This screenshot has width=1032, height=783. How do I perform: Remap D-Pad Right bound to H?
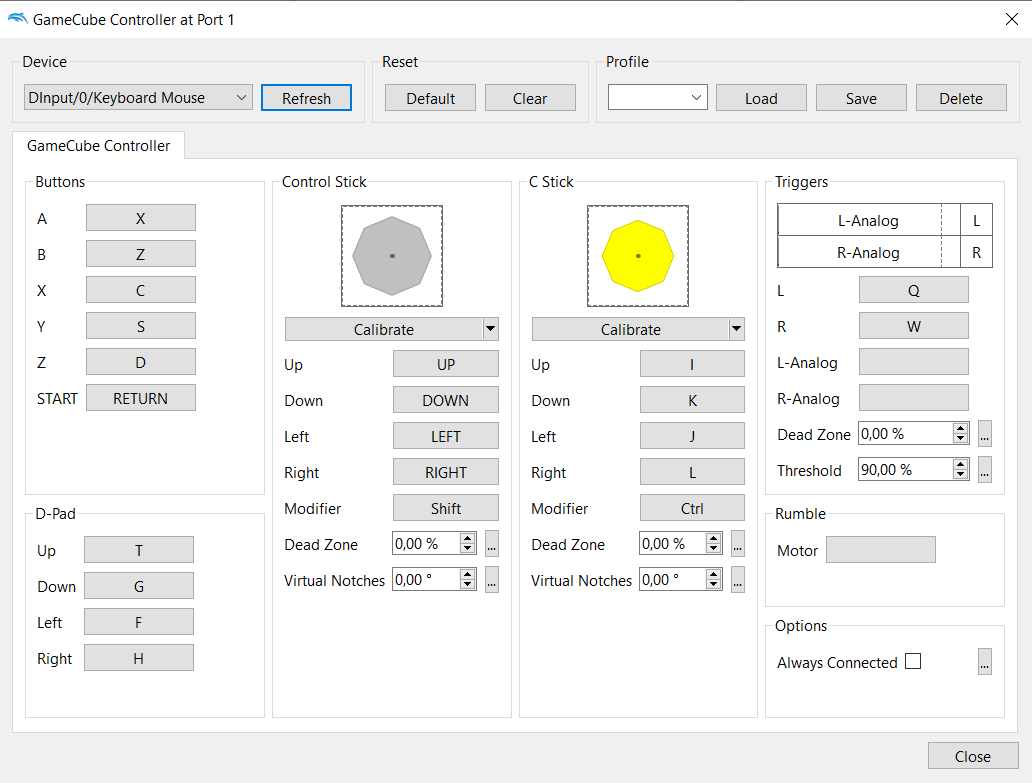pyautogui.click(x=139, y=658)
